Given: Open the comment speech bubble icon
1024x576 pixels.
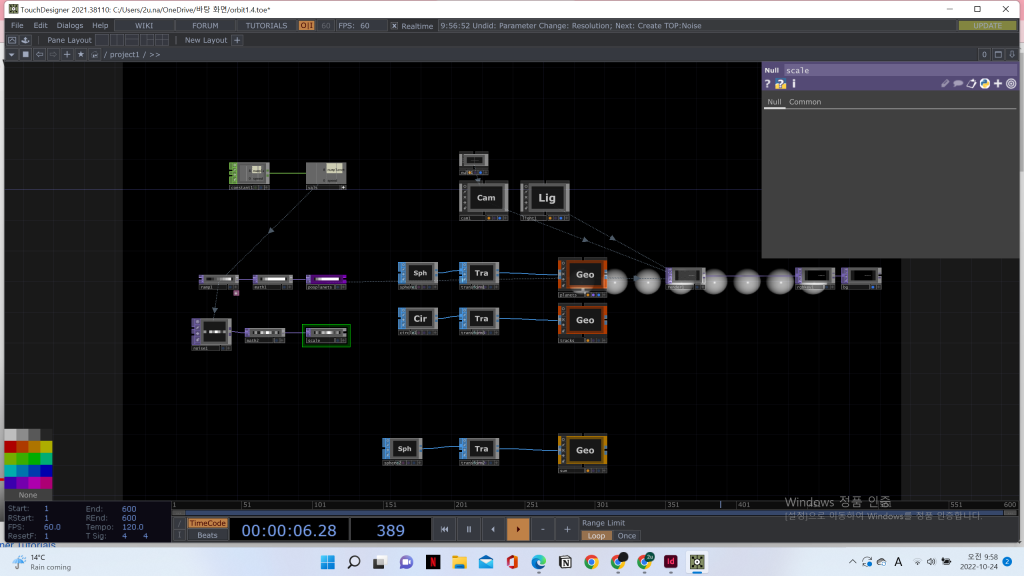Looking at the screenshot, I should coord(958,84).
